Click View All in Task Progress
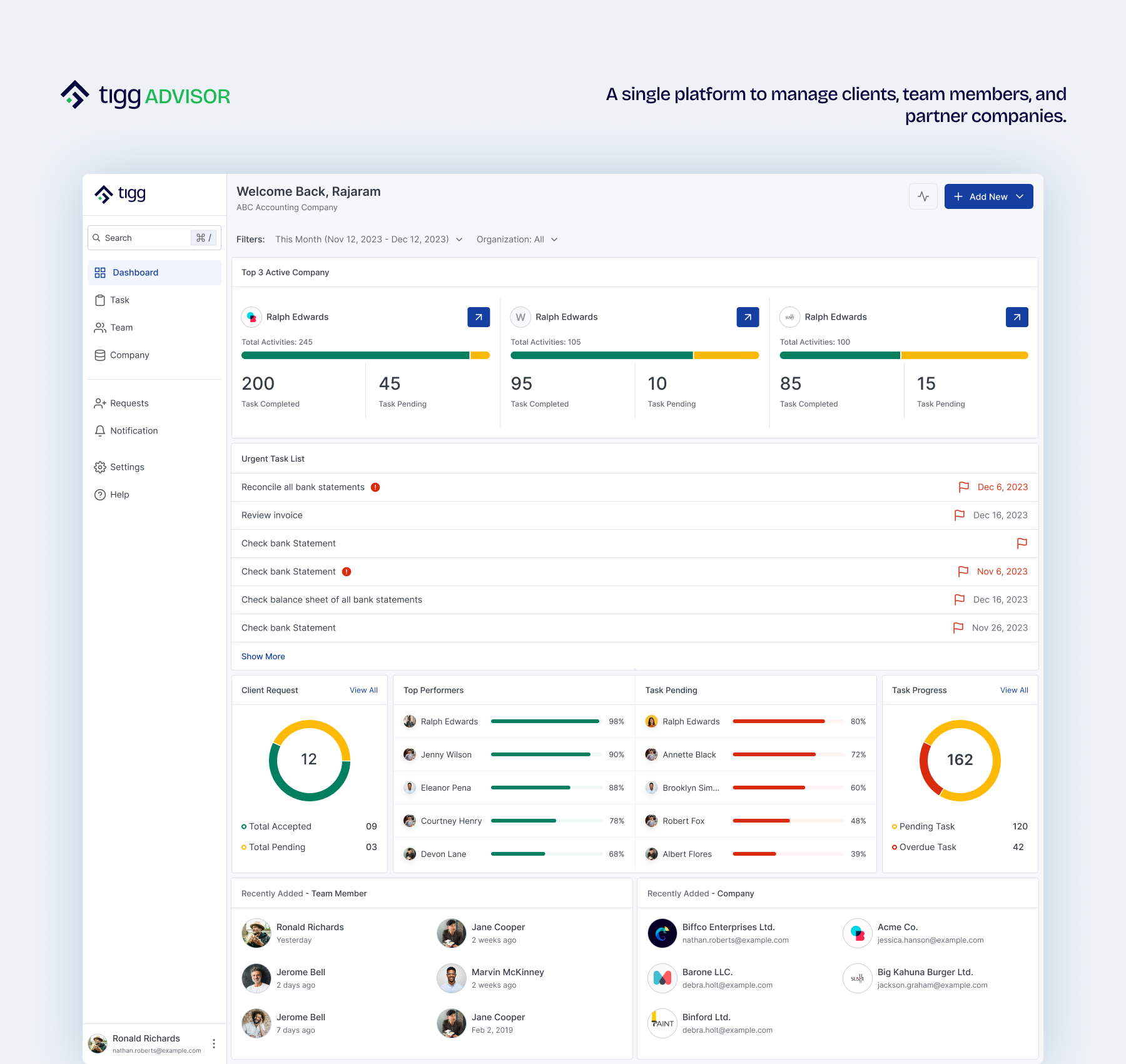 point(1014,691)
